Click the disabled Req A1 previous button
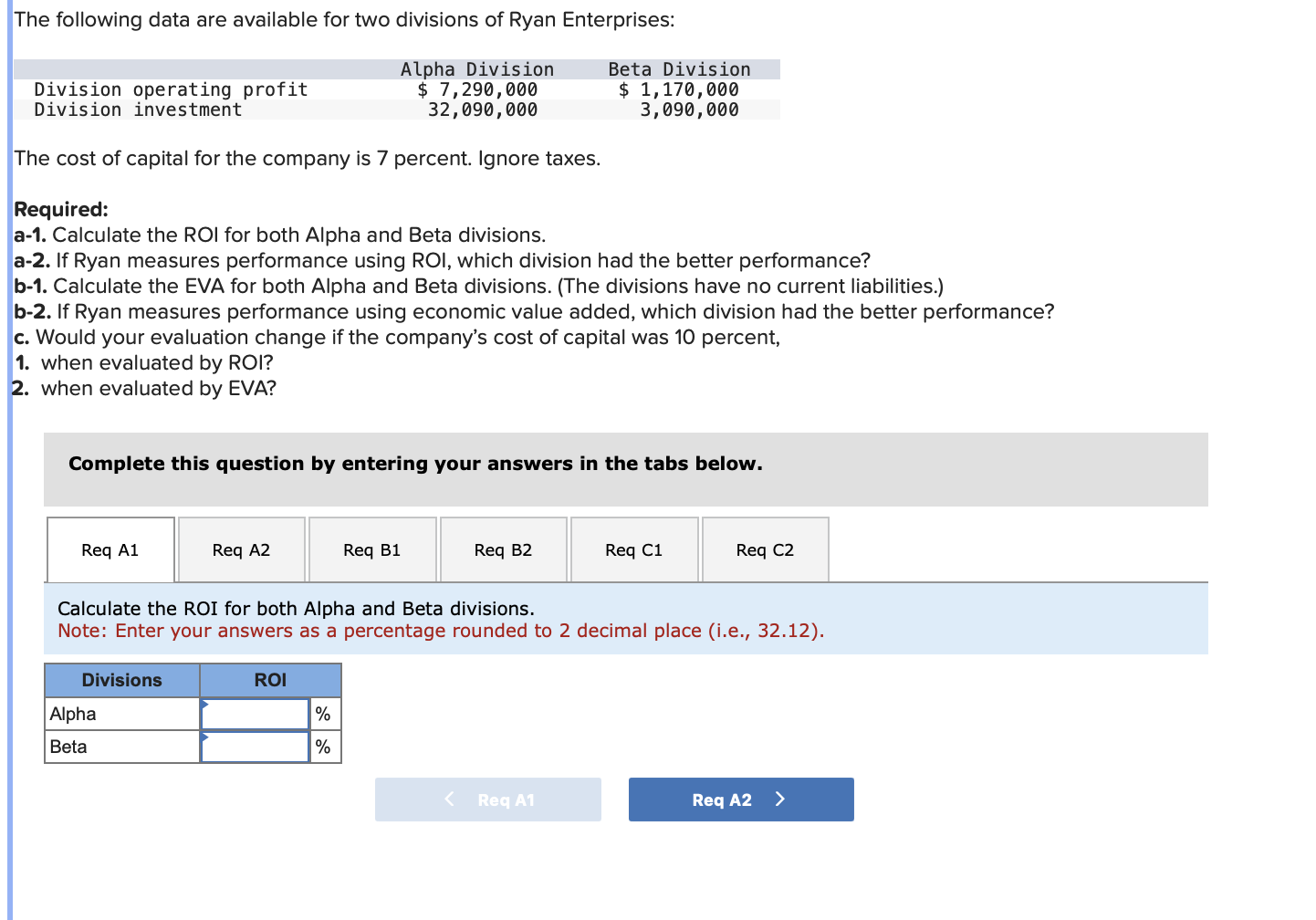The image size is (1316, 920). (x=488, y=800)
